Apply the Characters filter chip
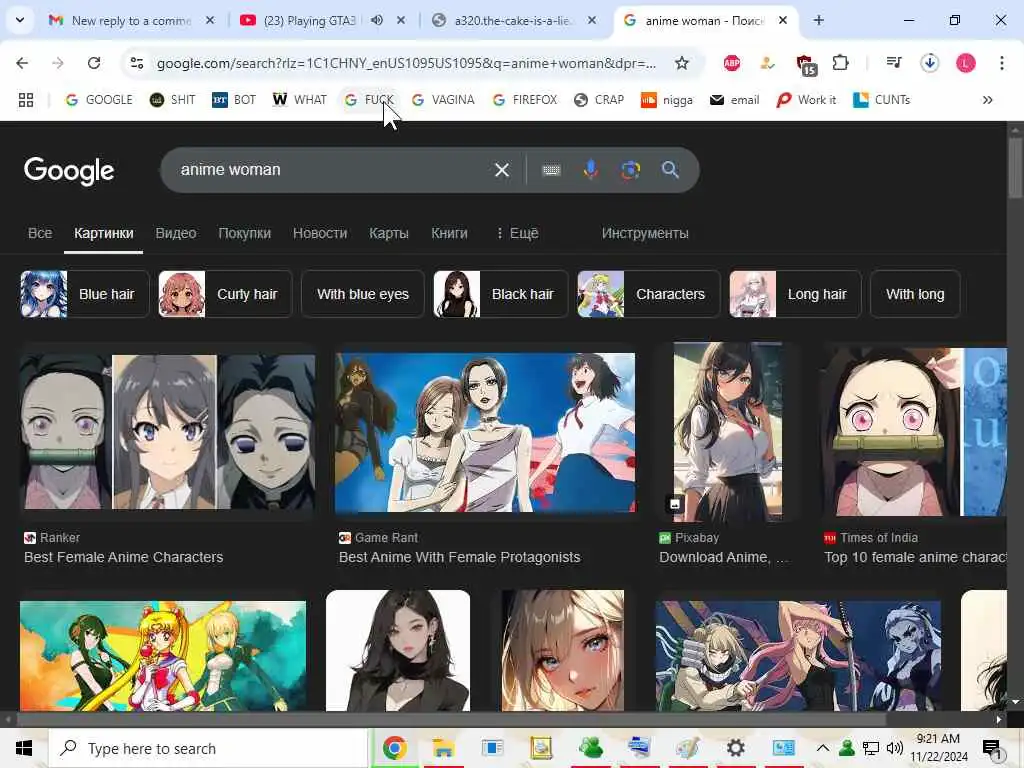Viewport: 1024px width, 768px height. [x=648, y=294]
